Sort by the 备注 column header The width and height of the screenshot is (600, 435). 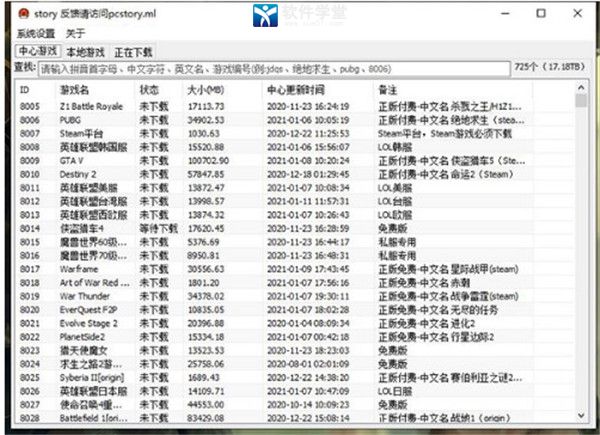[x=388, y=90]
